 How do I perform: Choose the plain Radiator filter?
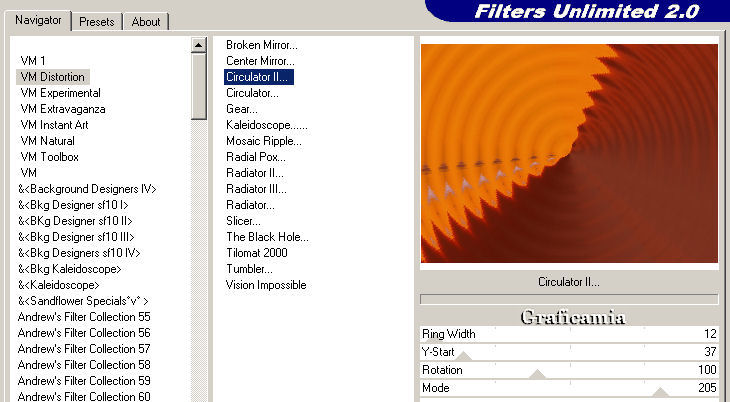click(x=250, y=205)
